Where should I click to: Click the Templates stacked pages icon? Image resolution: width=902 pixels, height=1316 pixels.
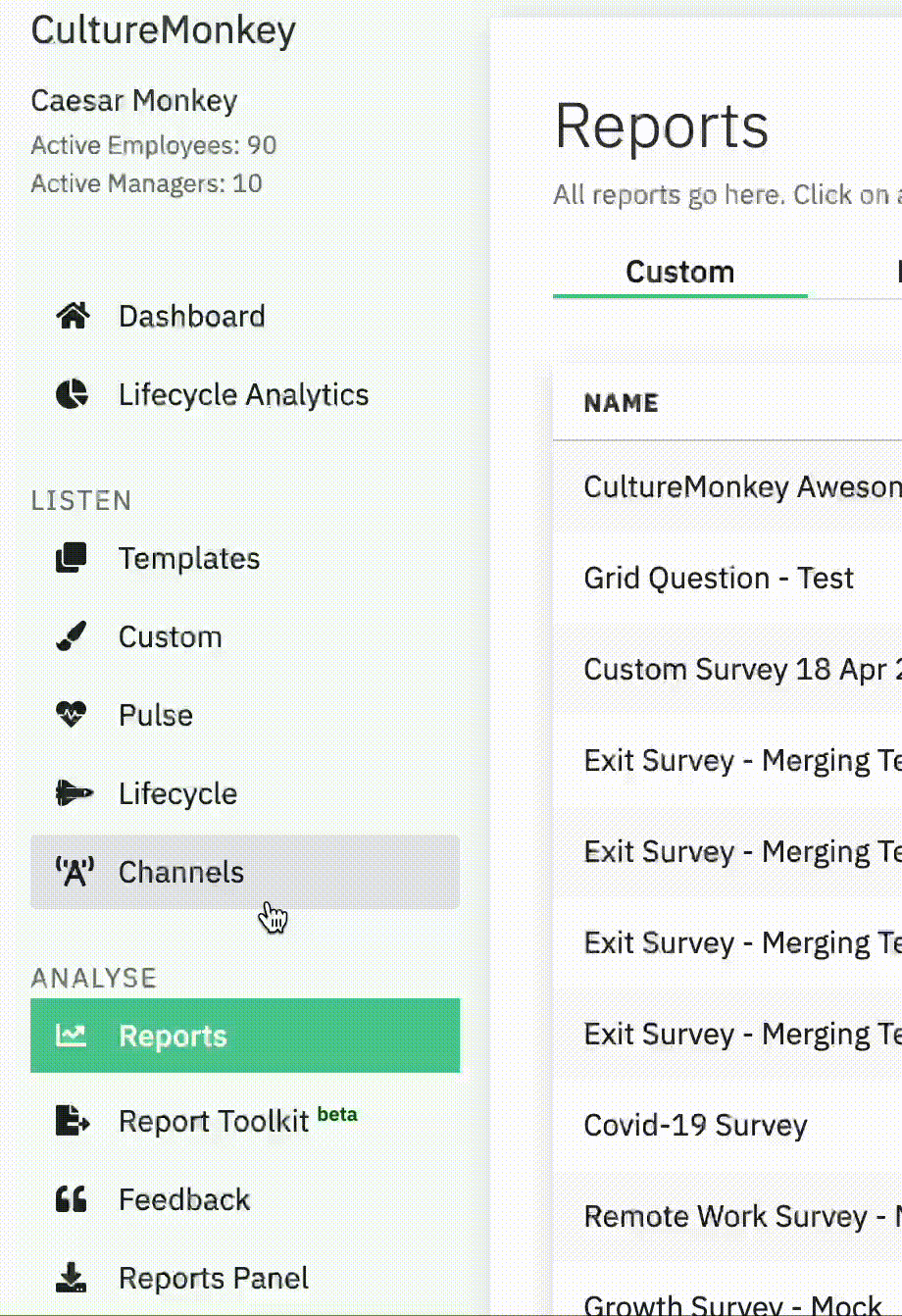point(72,558)
